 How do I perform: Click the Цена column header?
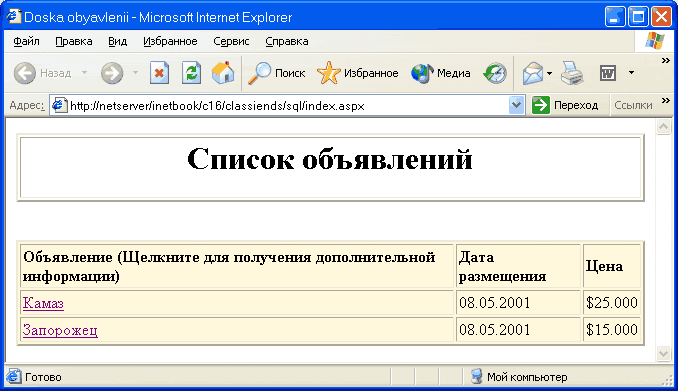pos(611,266)
